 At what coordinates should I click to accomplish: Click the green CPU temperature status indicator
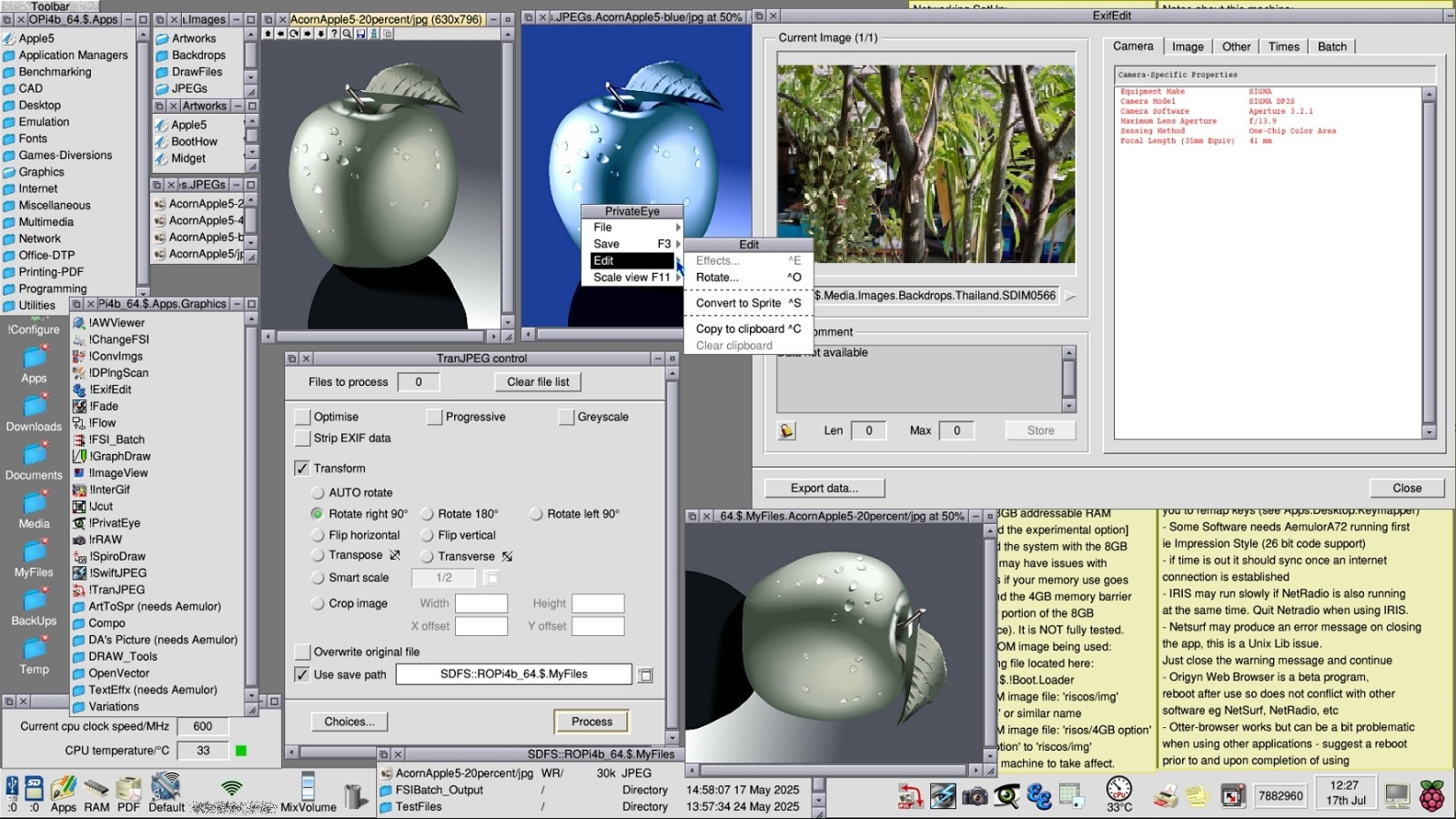[241, 751]
